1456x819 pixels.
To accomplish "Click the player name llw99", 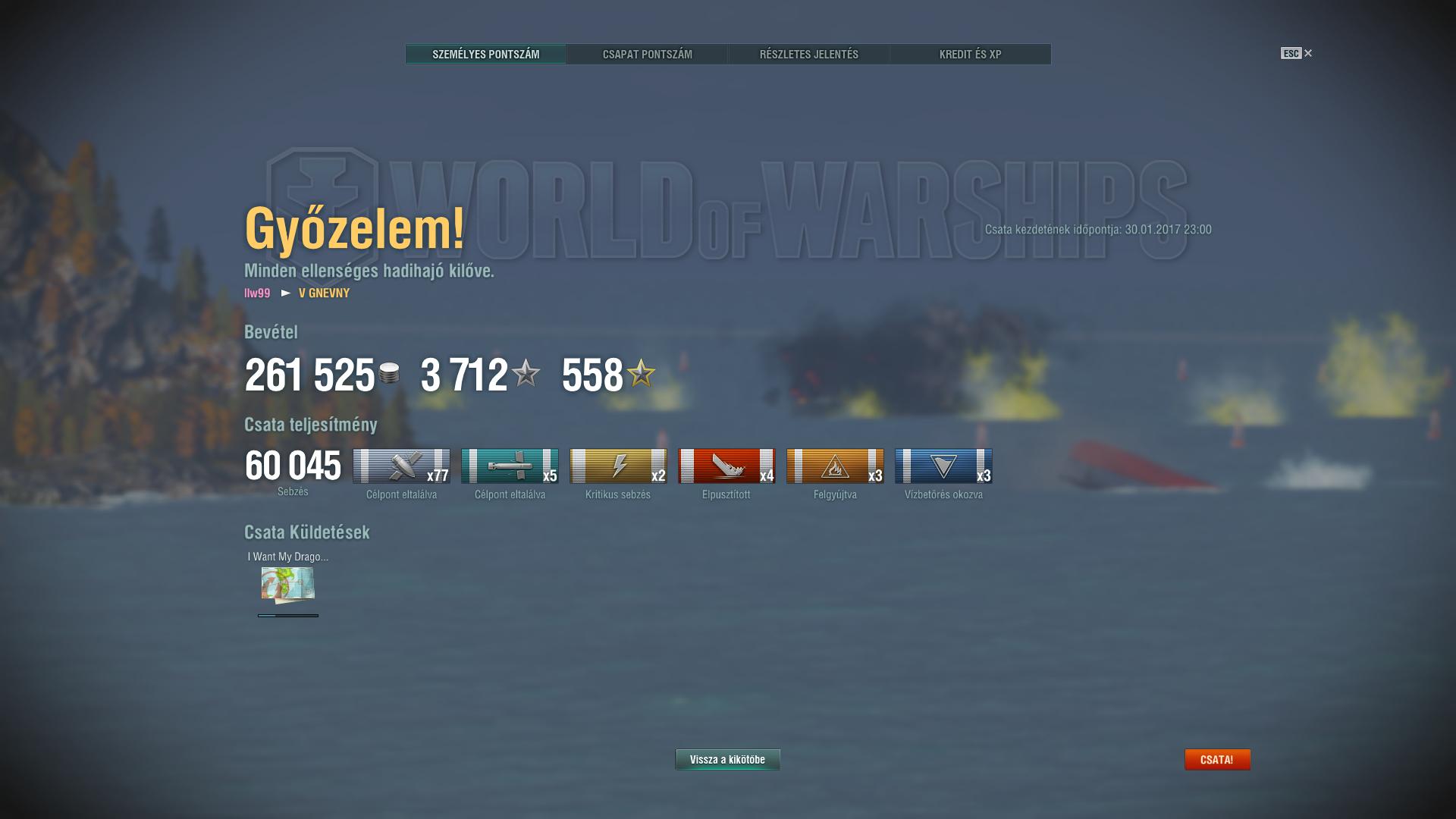I will [x=257, y=293].
